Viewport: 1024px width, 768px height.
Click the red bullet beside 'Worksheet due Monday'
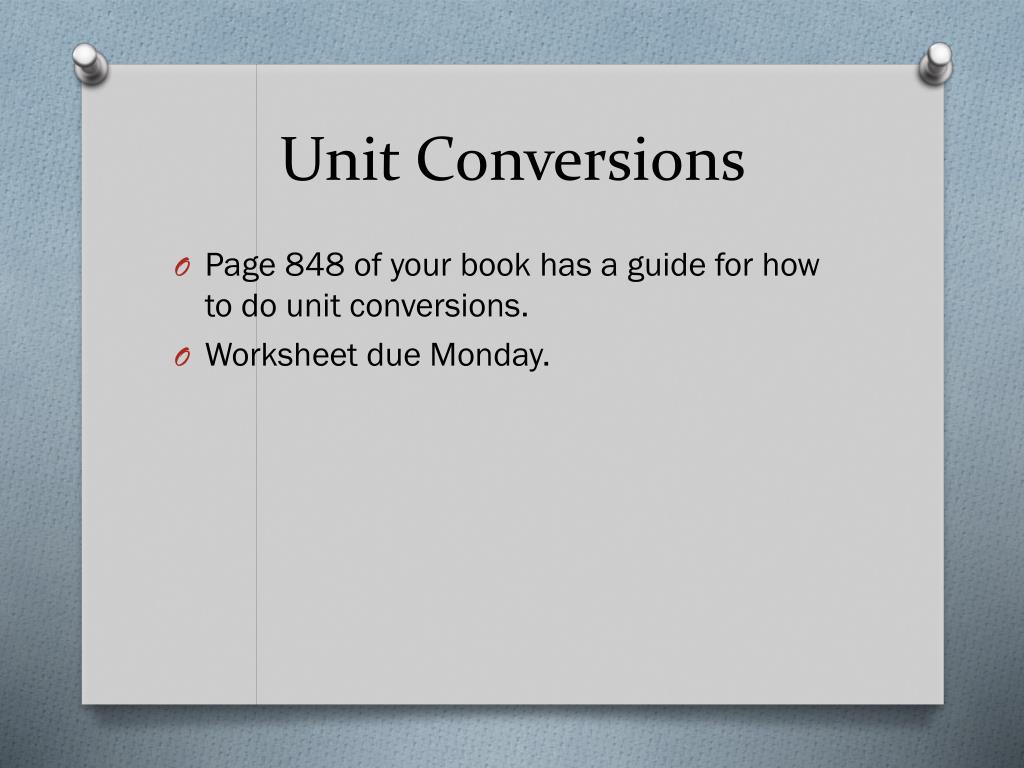(x=182, y=357)
